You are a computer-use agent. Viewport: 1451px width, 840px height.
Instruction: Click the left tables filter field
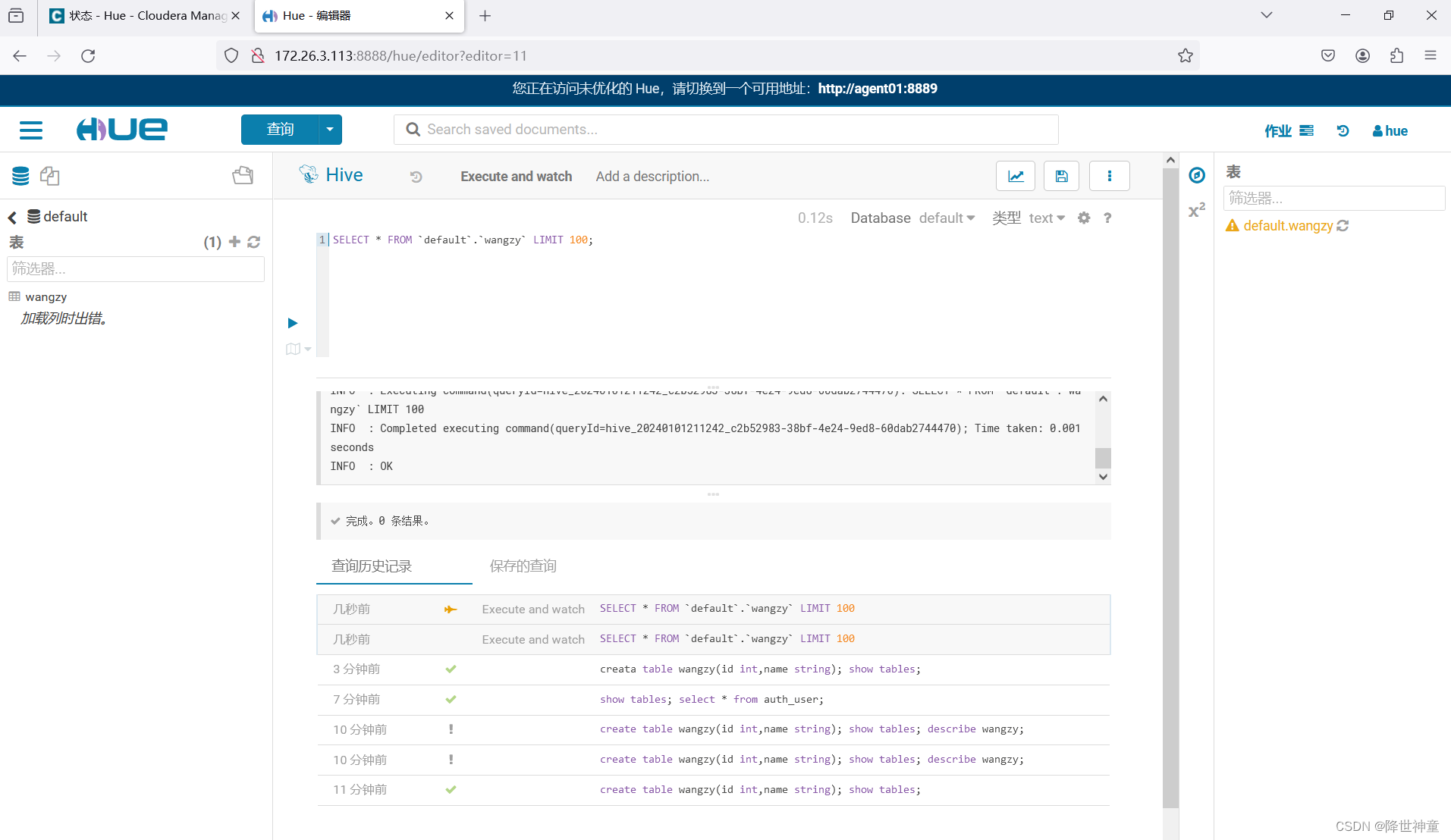(x=136, y=269)
